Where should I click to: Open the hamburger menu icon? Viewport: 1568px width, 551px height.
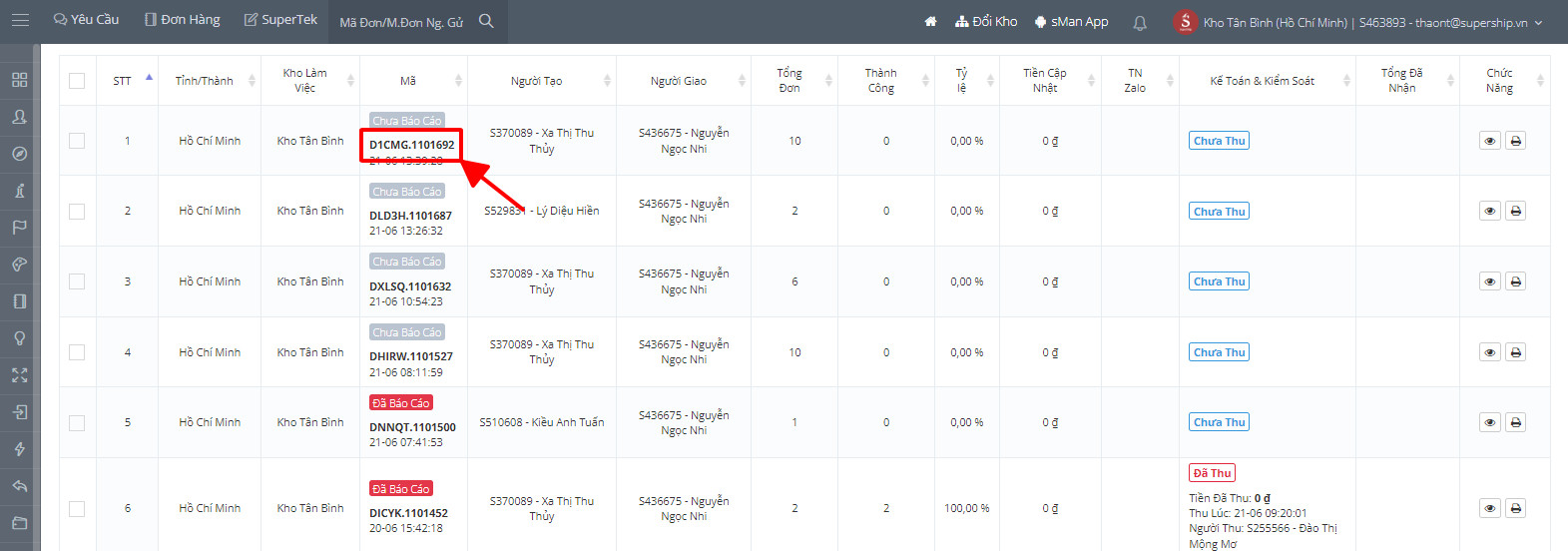tap(20, 20)
